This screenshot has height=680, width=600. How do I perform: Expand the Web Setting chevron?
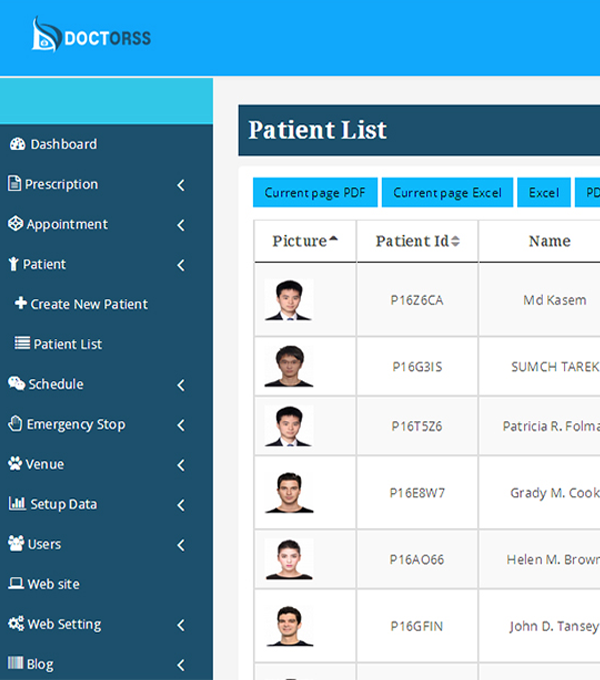click(181, 625)
